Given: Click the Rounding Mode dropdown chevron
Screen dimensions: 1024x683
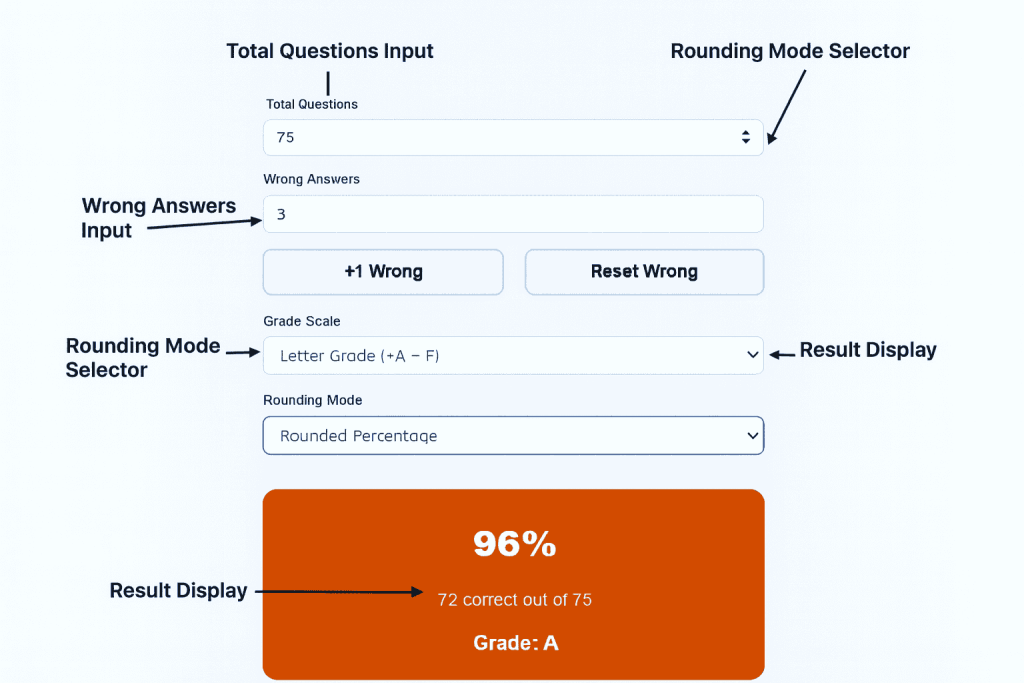Looking at the screenshot, I should tap(752, 435).
